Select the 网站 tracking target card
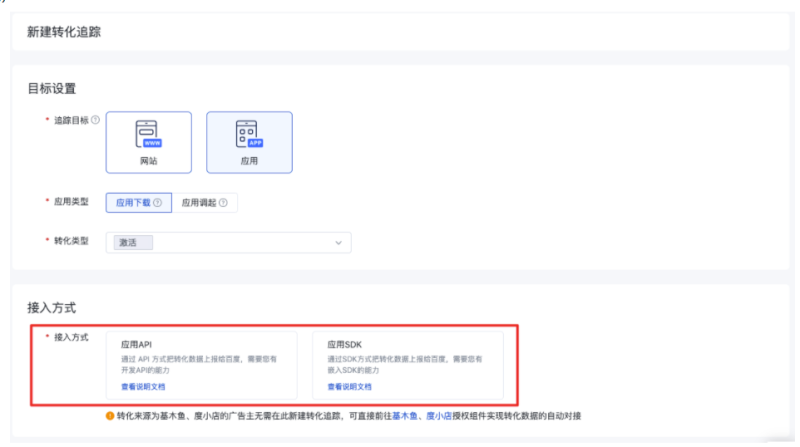The width and height of the screenshot is (800, 447). point(148,142)
